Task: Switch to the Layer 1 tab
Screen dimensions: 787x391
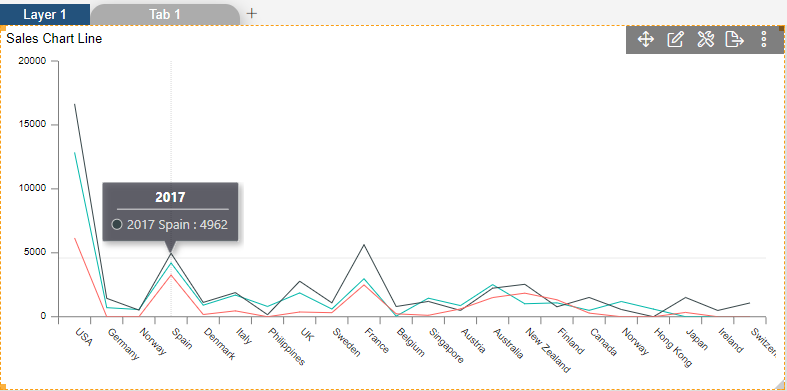Action: [45, 15]
